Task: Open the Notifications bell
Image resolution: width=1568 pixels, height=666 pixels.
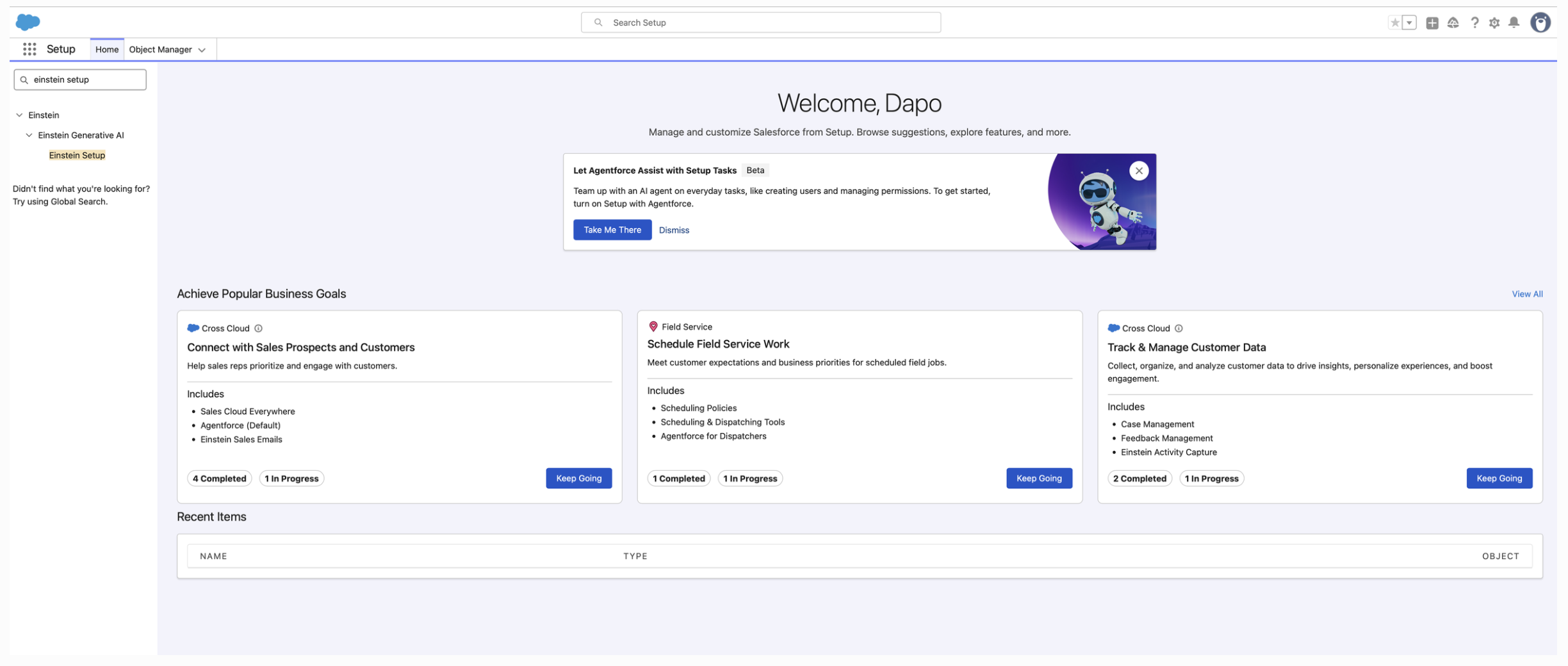Action: pos(1514,22)
